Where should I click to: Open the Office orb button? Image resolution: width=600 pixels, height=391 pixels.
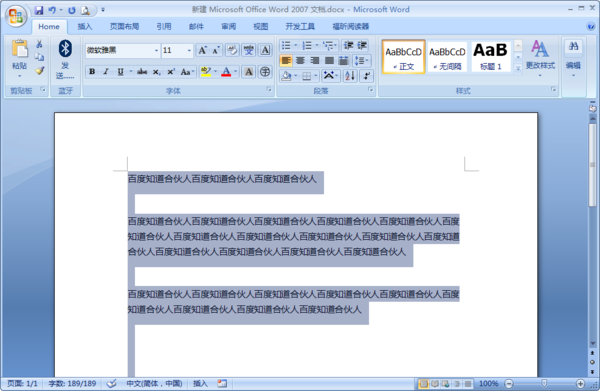tap(16, 16)
